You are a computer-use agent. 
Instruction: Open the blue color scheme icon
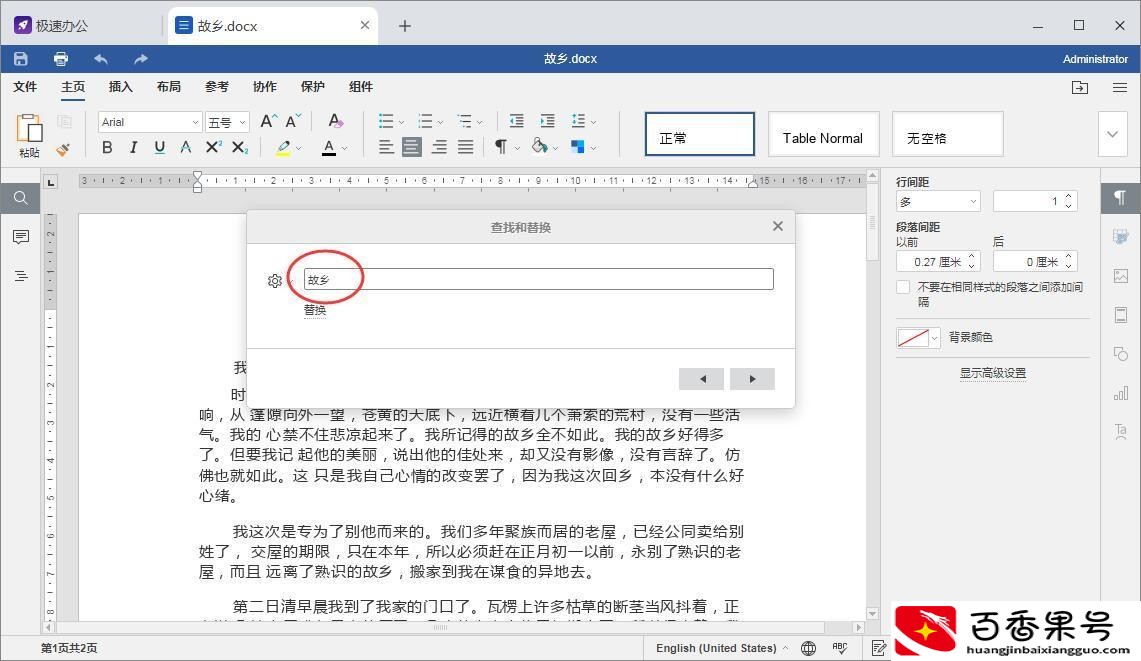(x=578, y=147)
